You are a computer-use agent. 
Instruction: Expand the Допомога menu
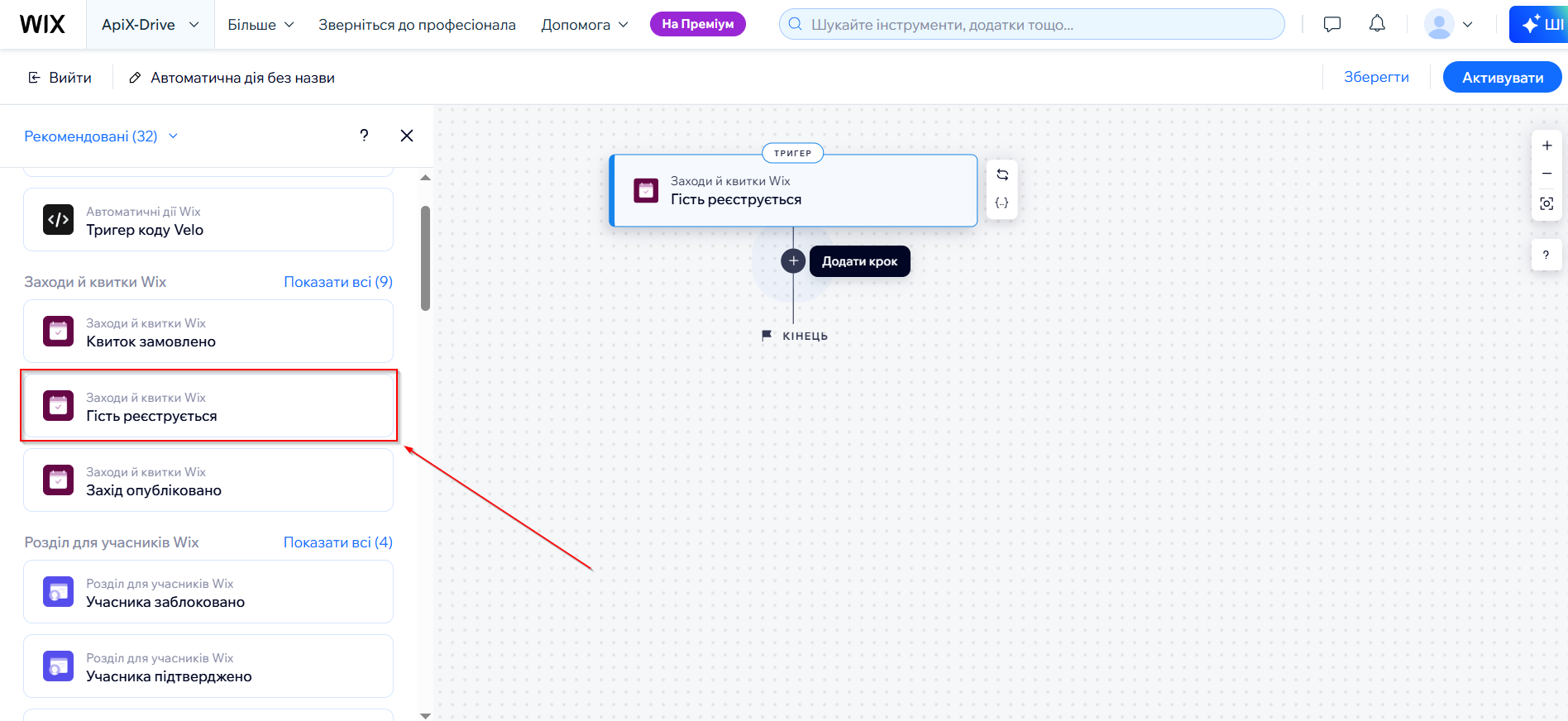584,25
